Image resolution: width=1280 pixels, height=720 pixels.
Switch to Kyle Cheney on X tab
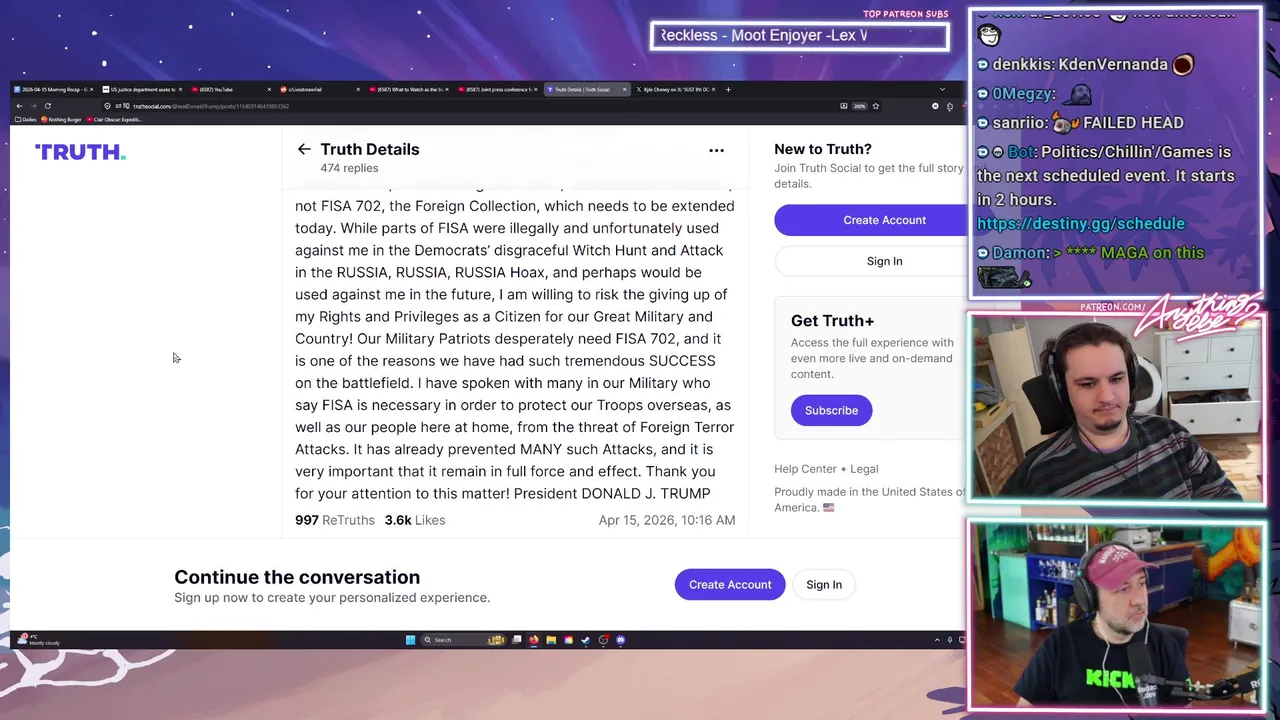(x=675, y=89)
